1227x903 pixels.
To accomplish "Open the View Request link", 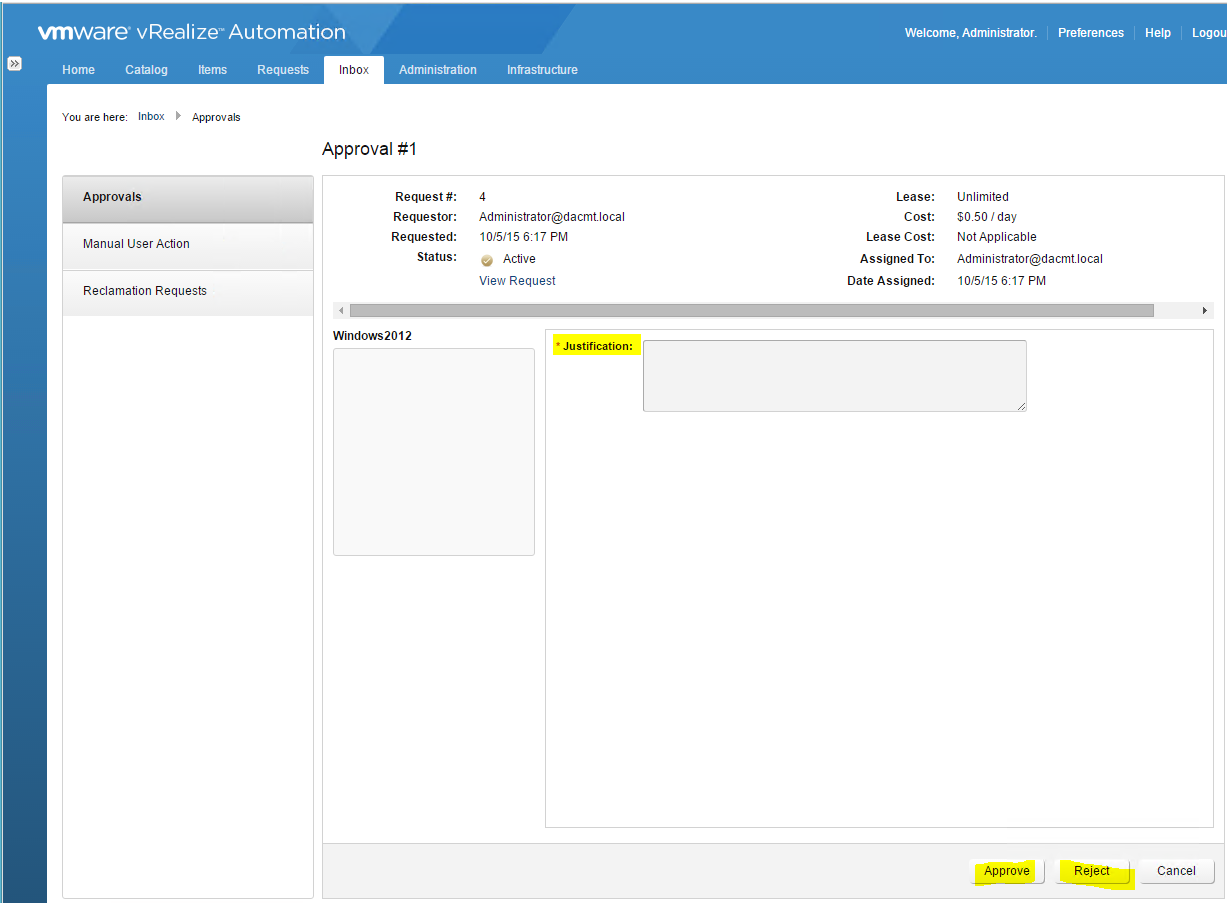I will click(x=517, y=281).
